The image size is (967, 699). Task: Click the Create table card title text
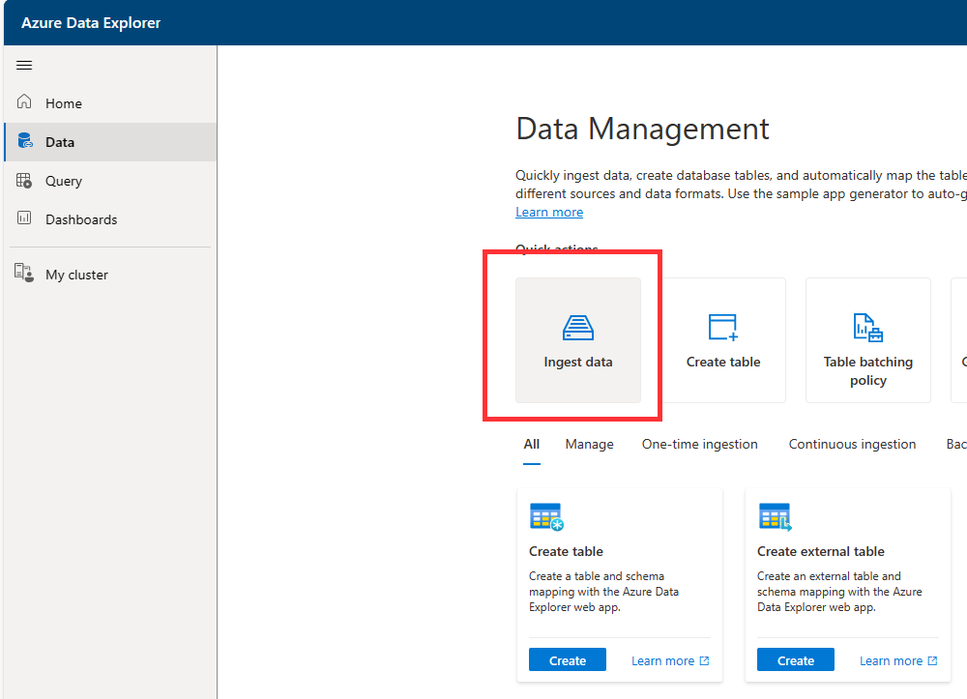(566, 552)
